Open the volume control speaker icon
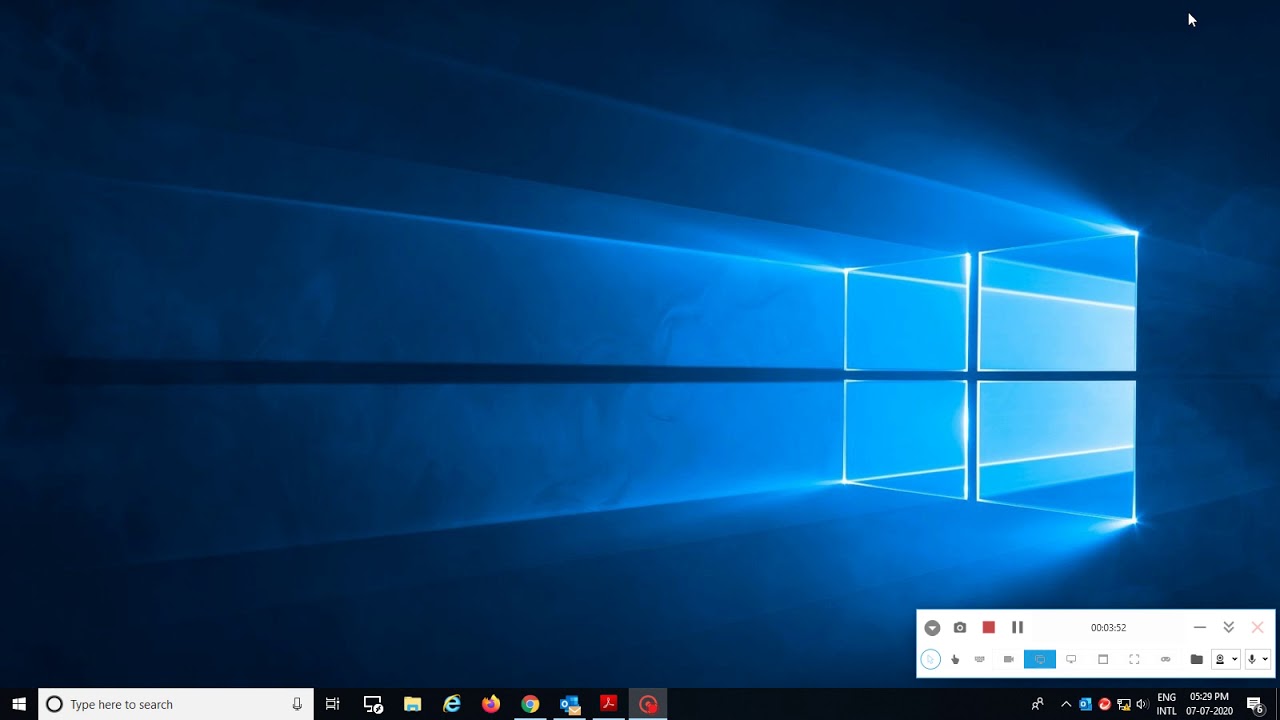Viewport: 1280px width, 720px height. 1142,704
